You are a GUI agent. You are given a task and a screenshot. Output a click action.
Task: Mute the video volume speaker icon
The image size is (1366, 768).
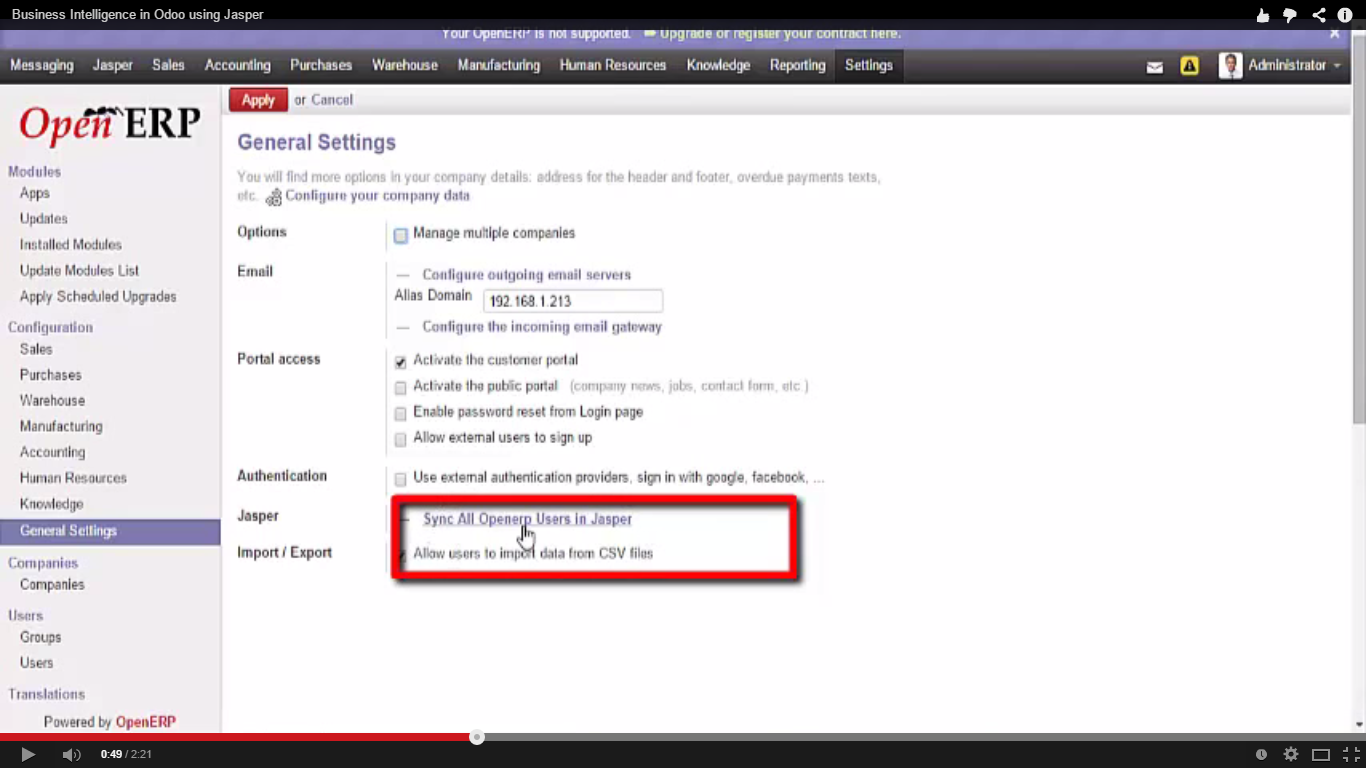71,754
